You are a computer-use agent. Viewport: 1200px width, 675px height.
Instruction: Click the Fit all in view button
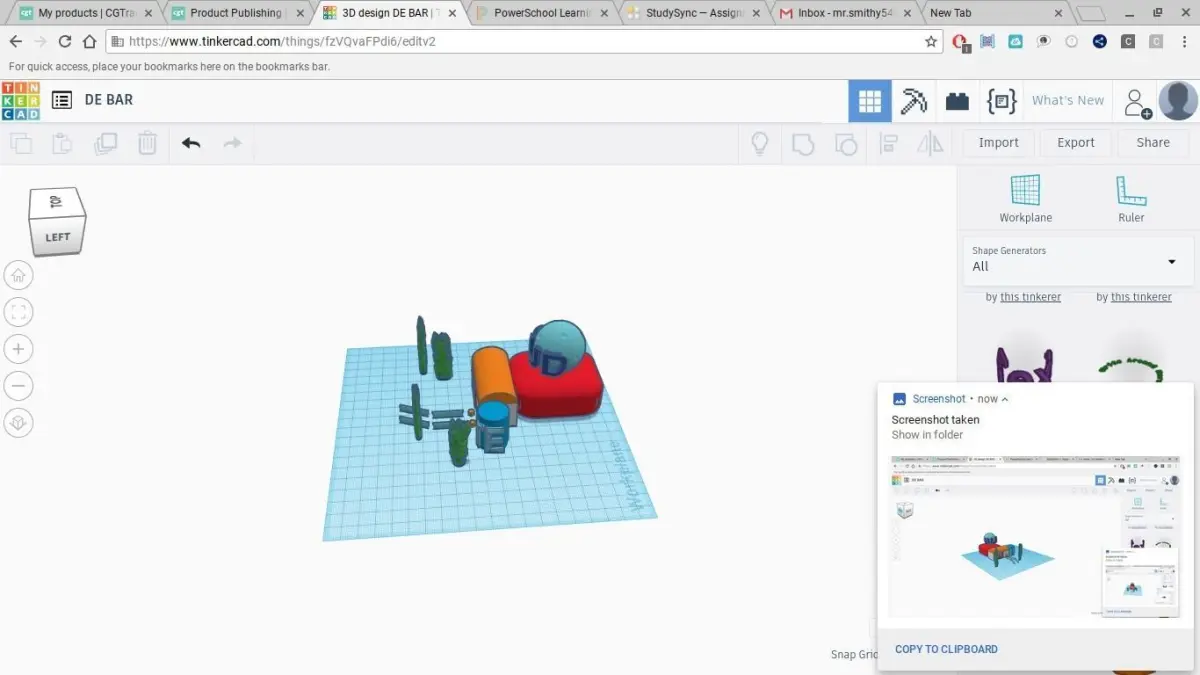[x=18, y=312]
